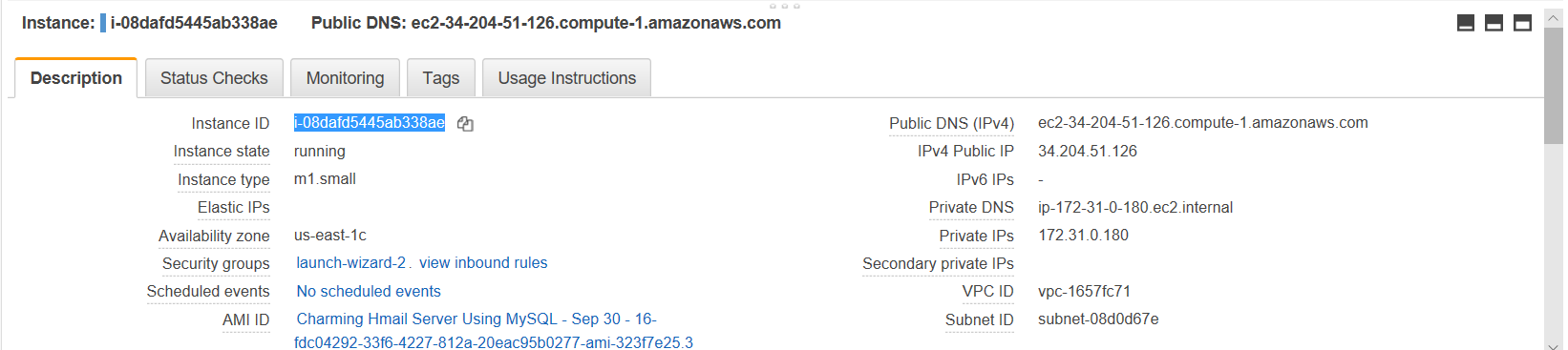The width and height of the screenshot is (1568, 350).
Task: Click the vertical scrollbar thumb
Action: coord(1554,86)
